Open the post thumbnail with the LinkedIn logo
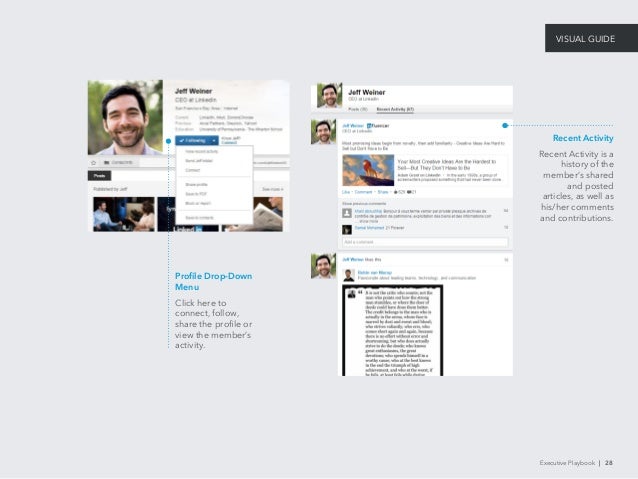This screenshot has width=638, height=479. 188,214
